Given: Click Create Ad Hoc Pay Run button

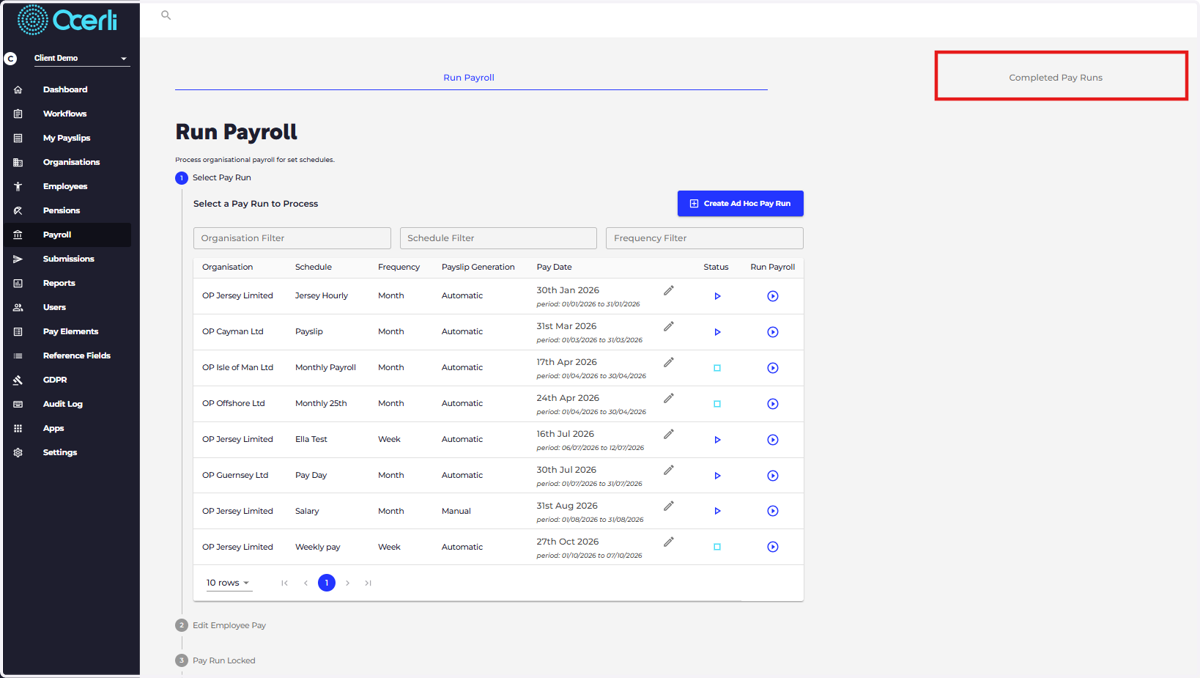Looking at the screenshot, I should point(740,203).
